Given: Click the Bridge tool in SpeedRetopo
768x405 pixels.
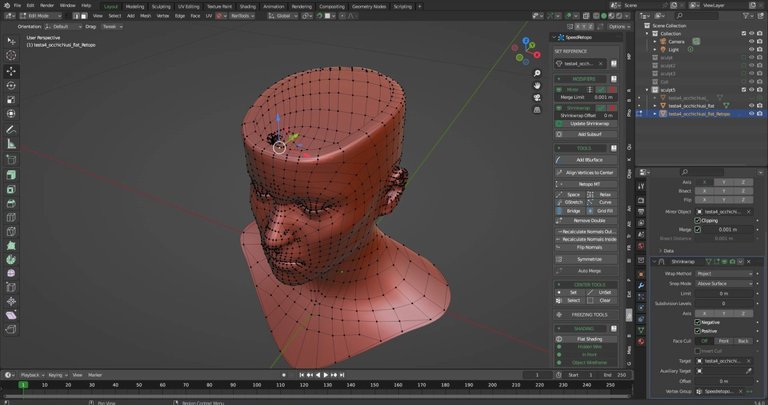Looking at the screenshot, I should pyautogui.click(x=573, y=211).
